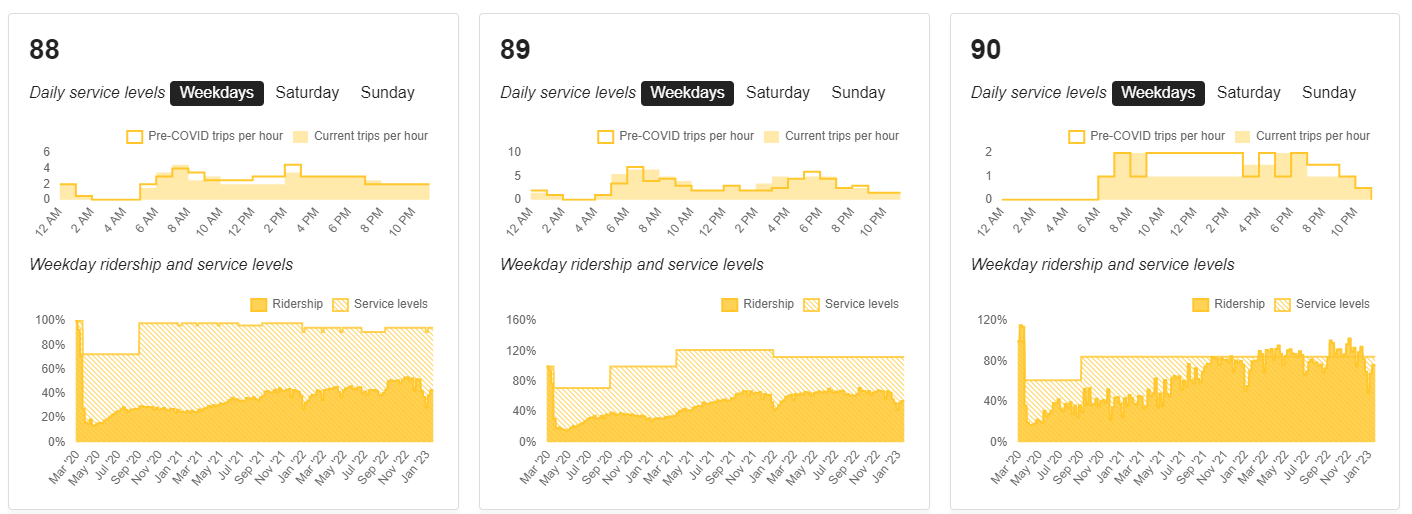The width and height of the screenshot is (1412, 514).
Task: Toggle Ridership legend swatch on route 88 chart
Action: (x=258, y=304)
